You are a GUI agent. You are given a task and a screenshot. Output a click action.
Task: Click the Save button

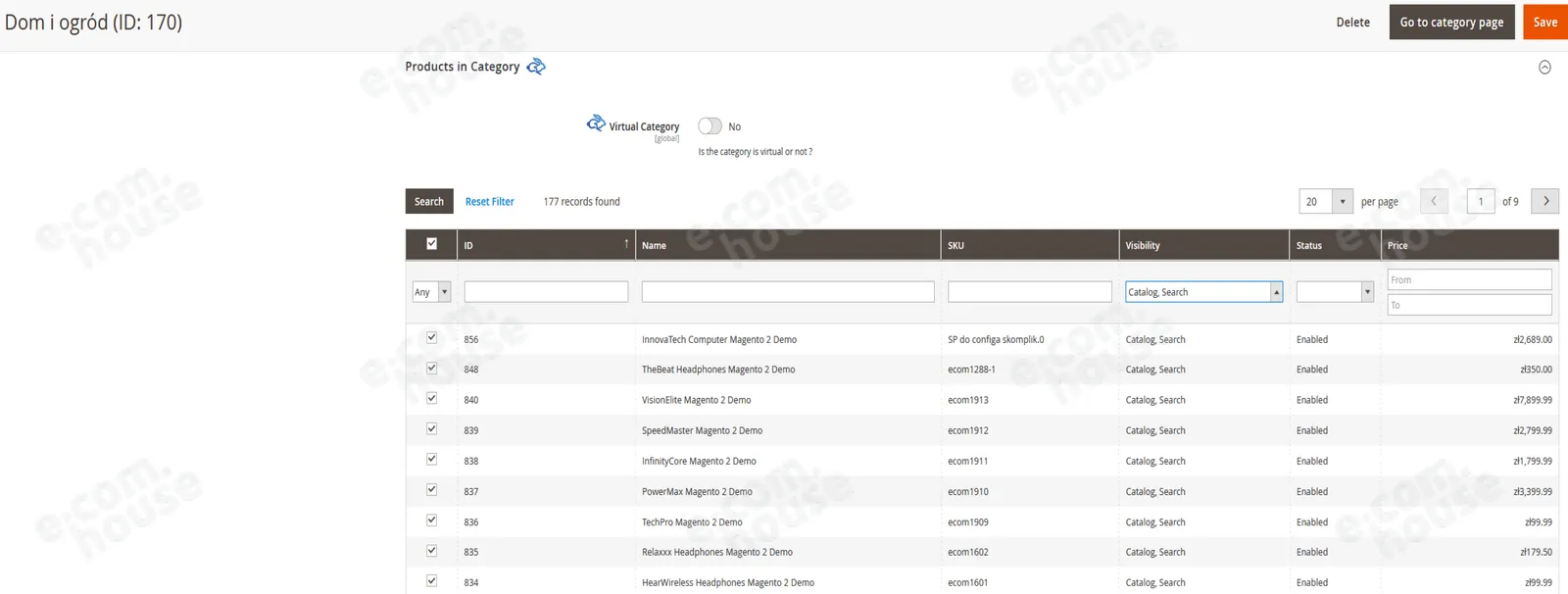(1545, 22)
